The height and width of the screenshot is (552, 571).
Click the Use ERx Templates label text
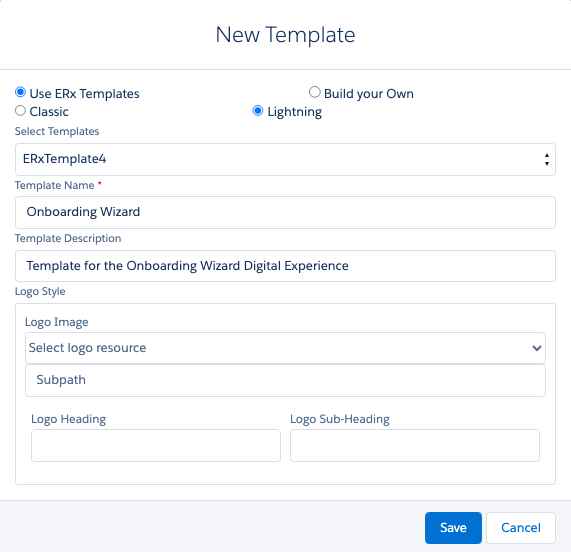tap(84, 94)
